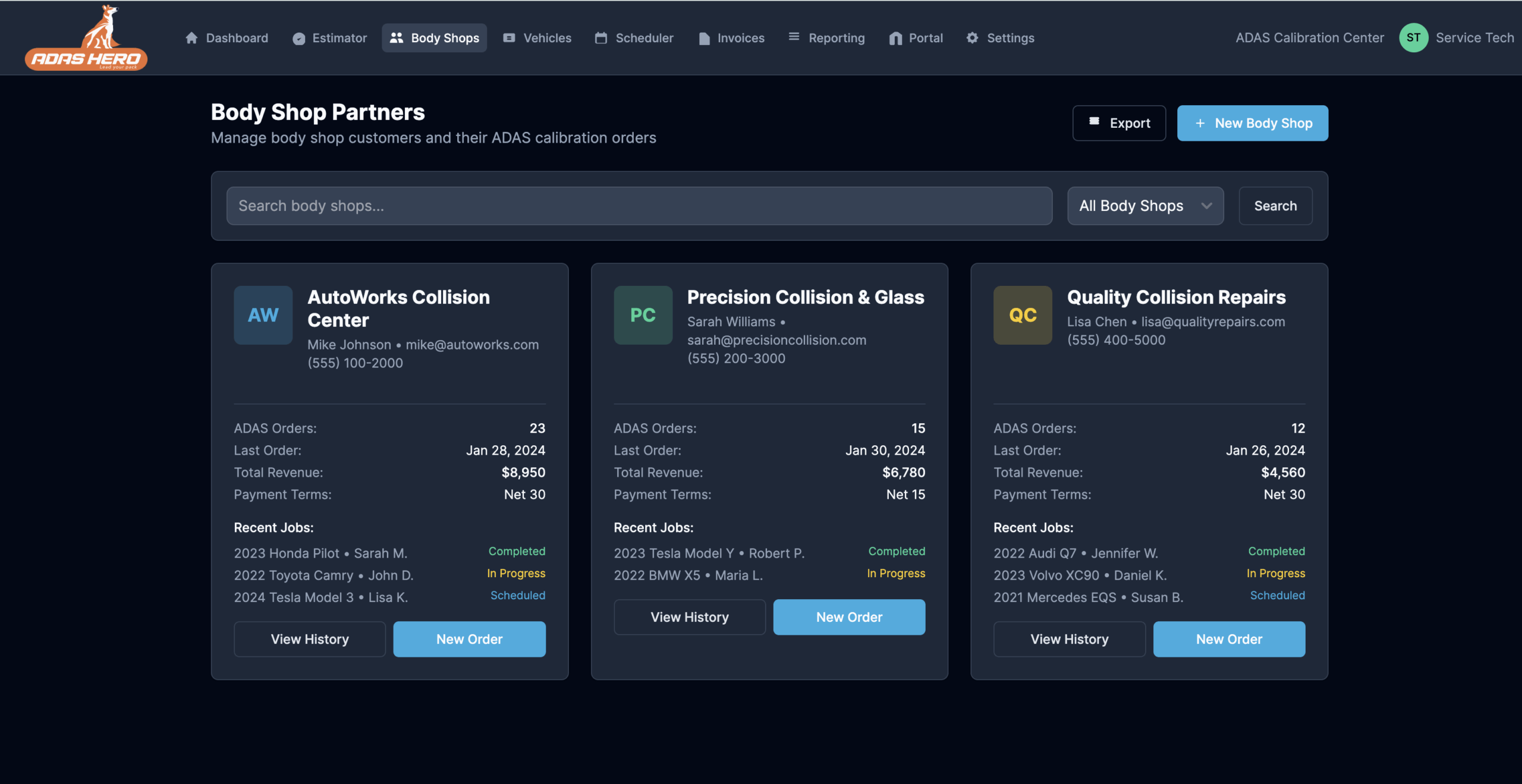Click the Vehicles card icon
1522x784 pixels.
pyautogui.click(x=509, y=38)
